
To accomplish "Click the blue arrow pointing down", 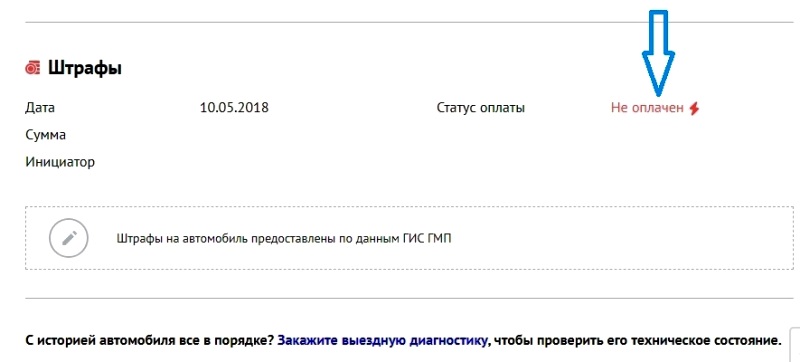I will coord(658,53).
